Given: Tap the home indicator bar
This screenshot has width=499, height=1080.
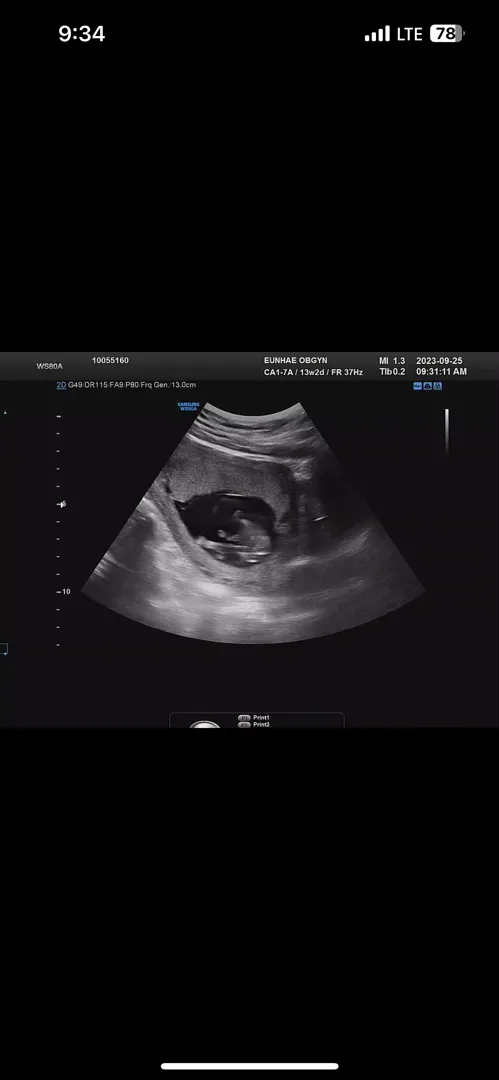Looking at the screenshot, I should (x=250, y=1066).
